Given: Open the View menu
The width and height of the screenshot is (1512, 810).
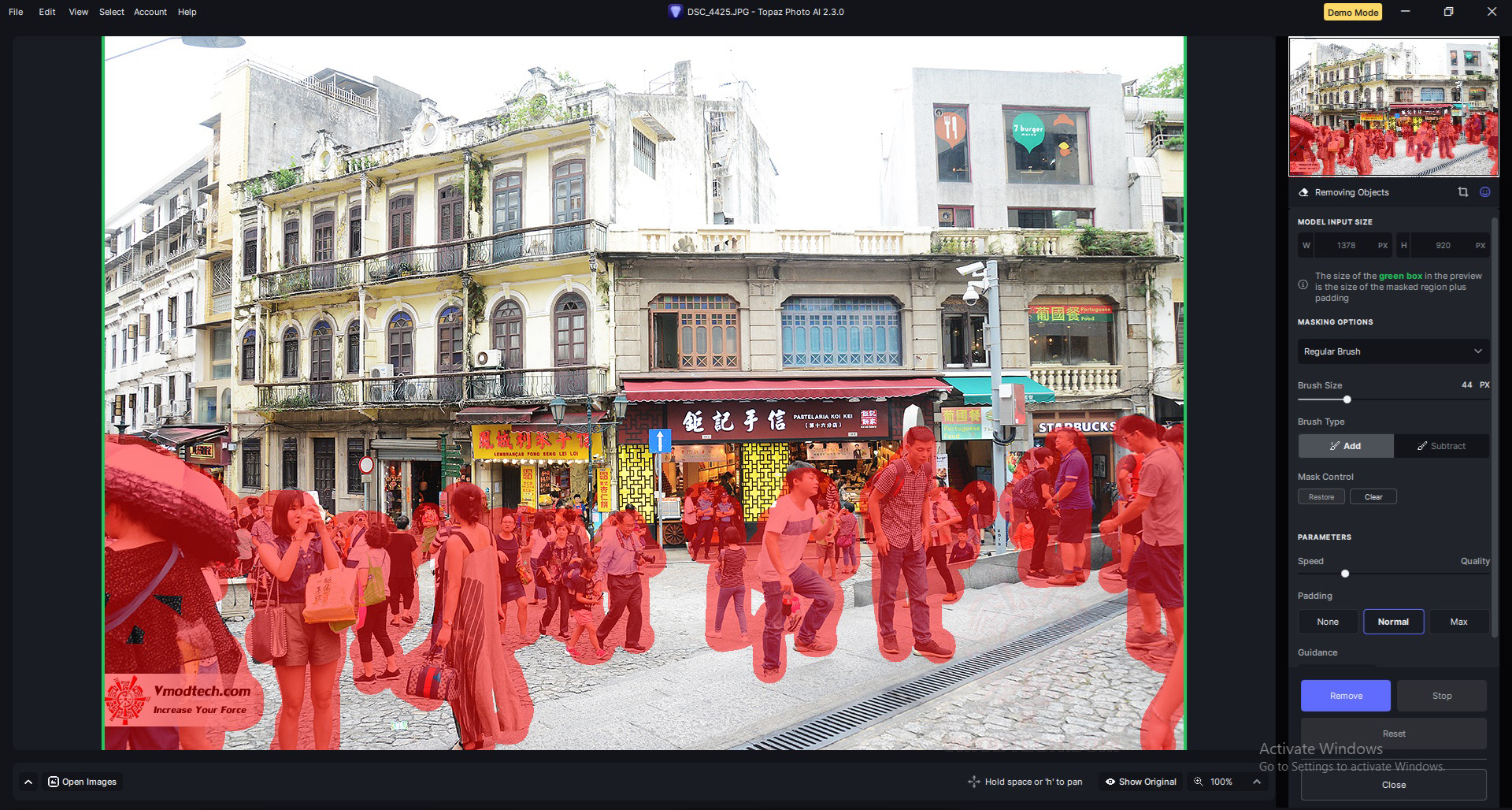Looking at the screenshot, I should click(79, 12).
